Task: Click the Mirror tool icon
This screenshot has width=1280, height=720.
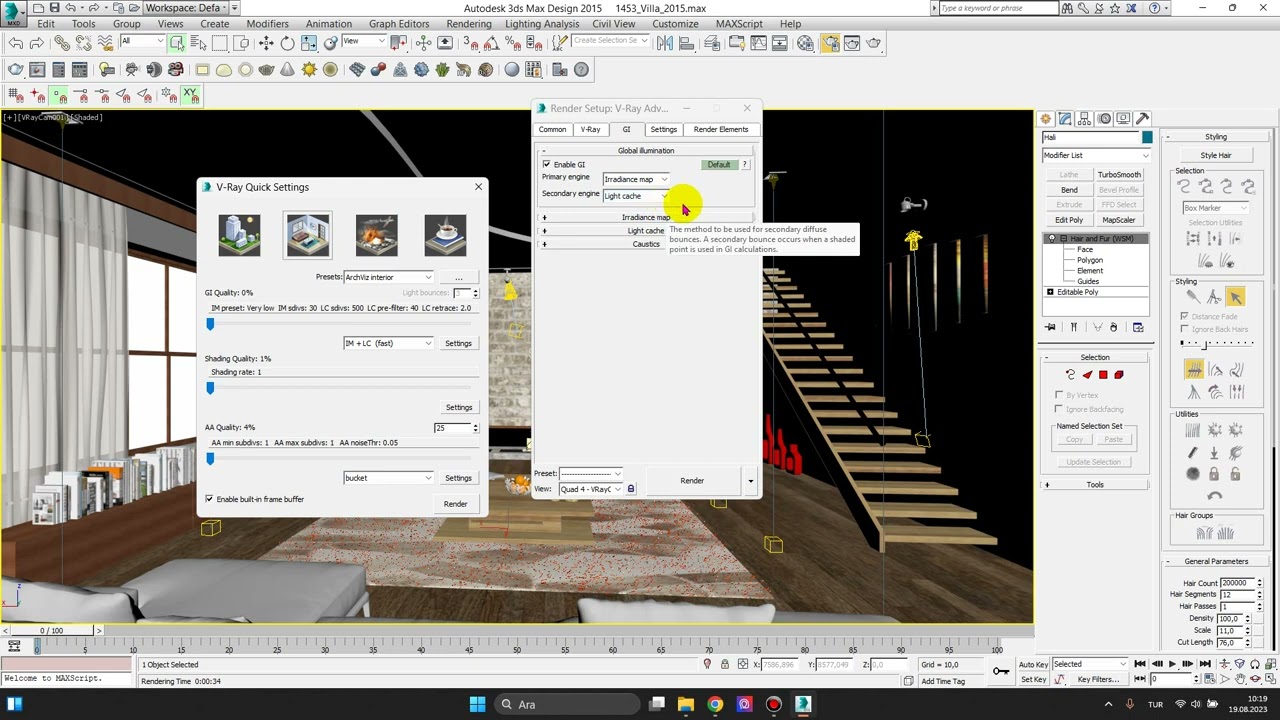Action: click(665, 43)
